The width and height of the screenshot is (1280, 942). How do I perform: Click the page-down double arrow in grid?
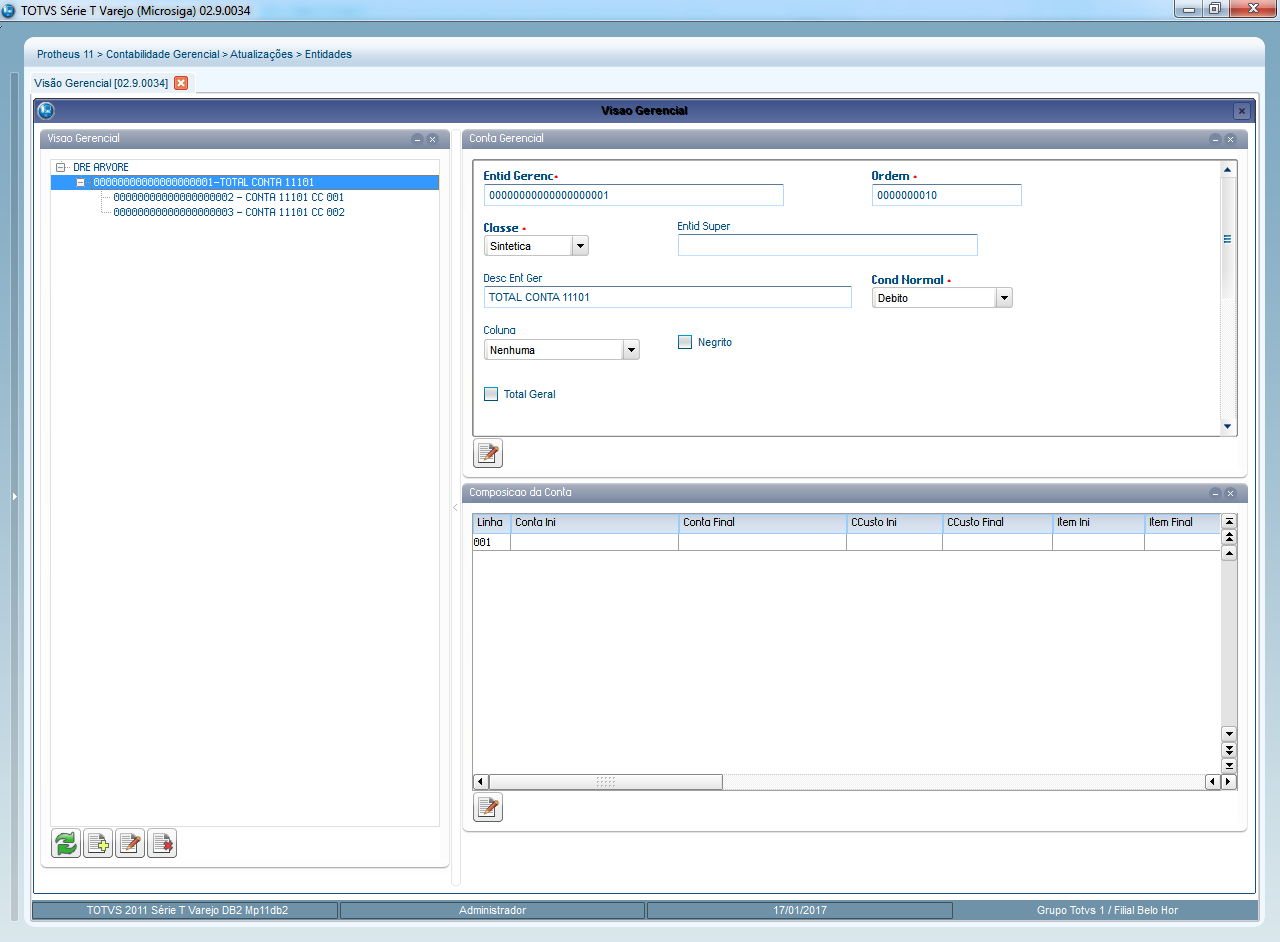coord(1230,749)
